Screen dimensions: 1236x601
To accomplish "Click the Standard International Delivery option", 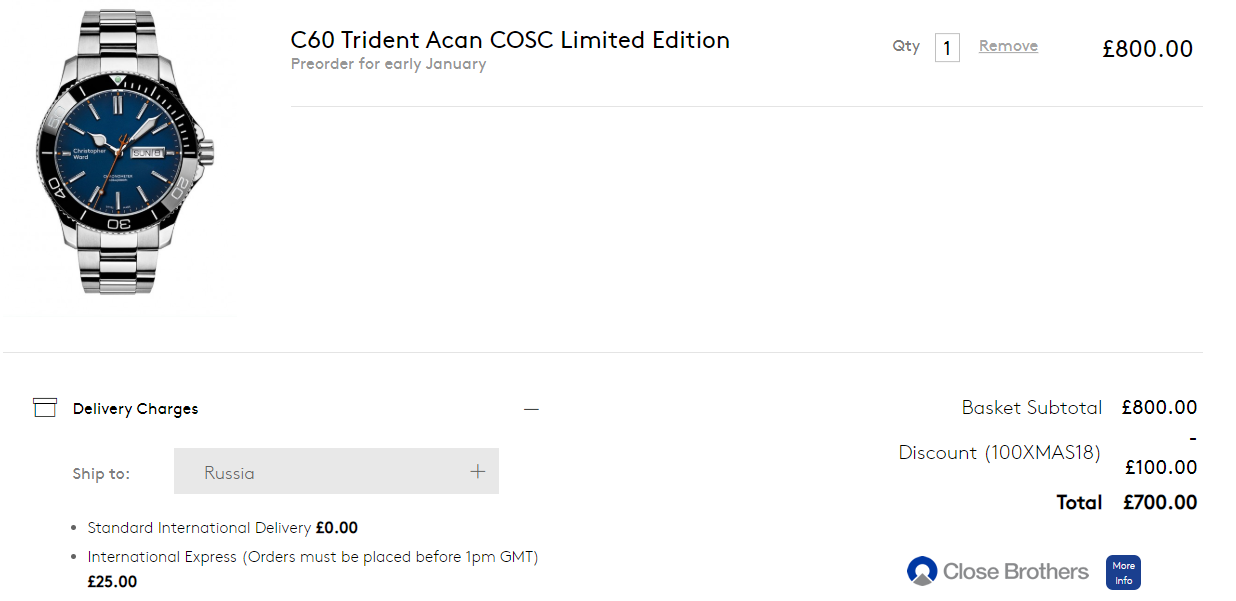I will 200,528.
